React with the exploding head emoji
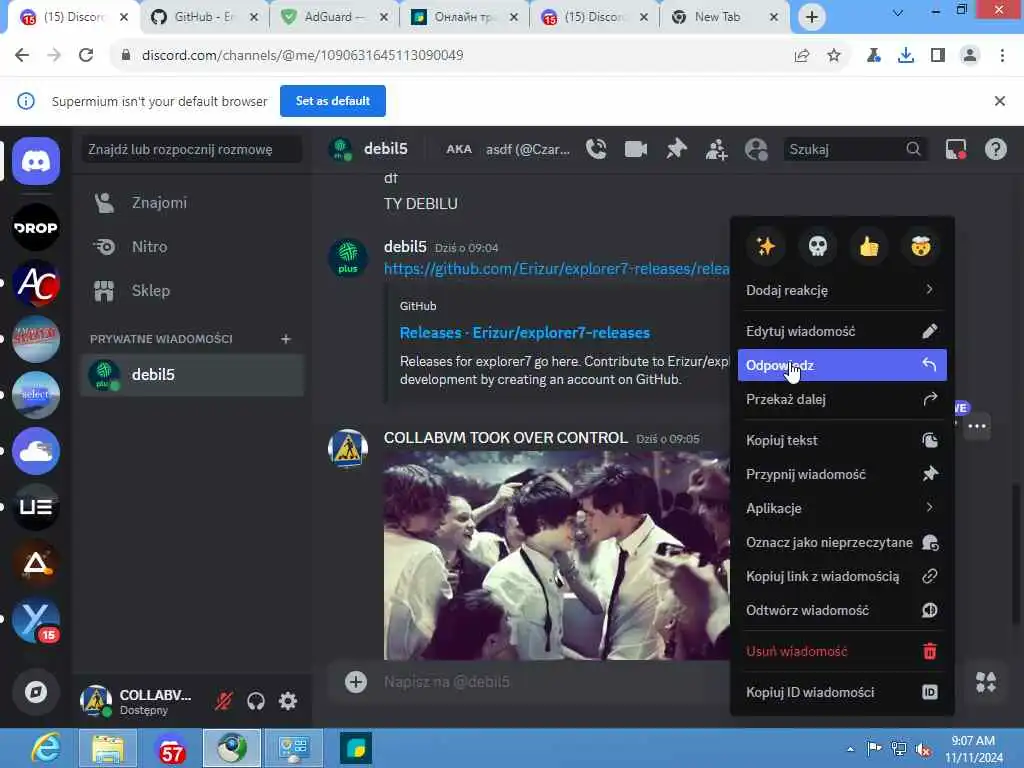This screenshot has height=768, width=1024. [x=921, y=246]
